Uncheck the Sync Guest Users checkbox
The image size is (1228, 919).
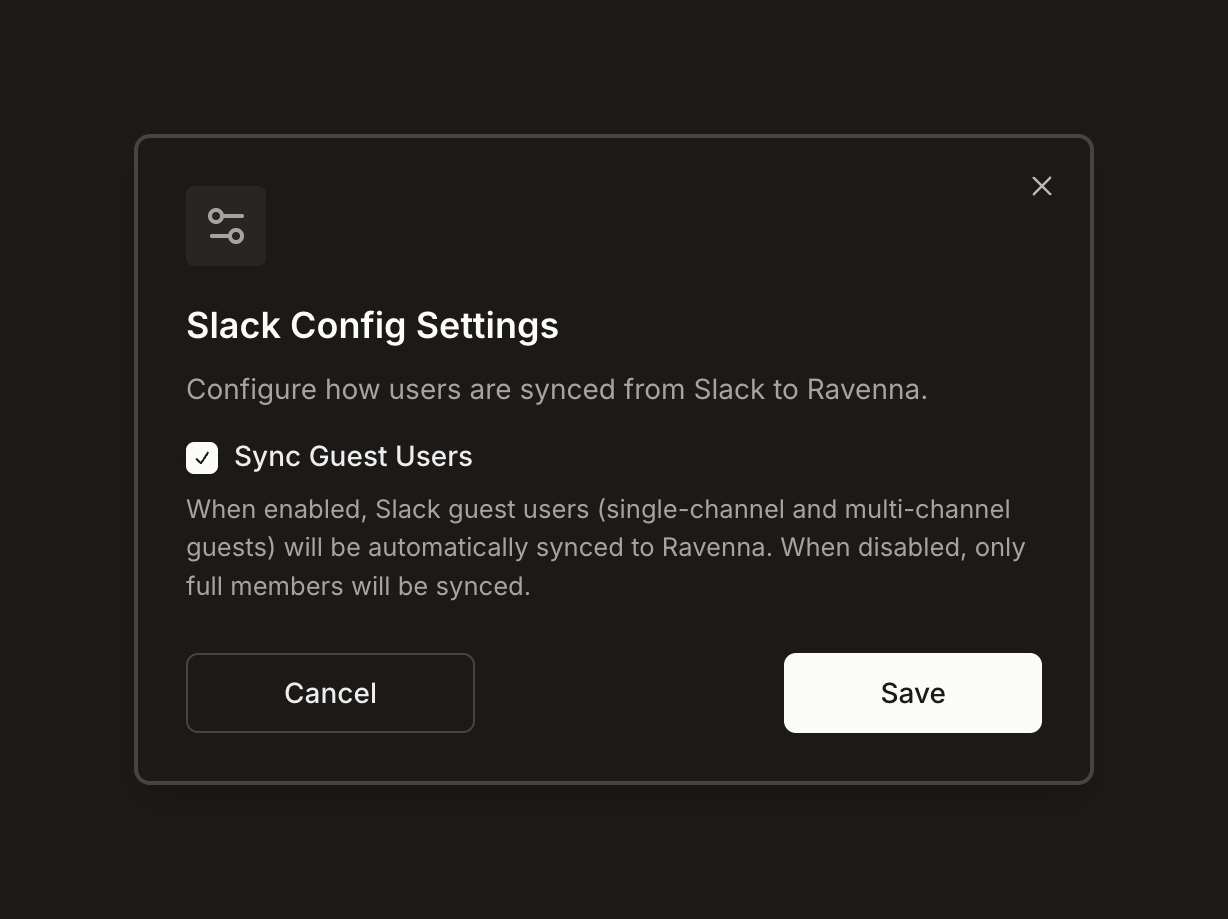point(202,458)
